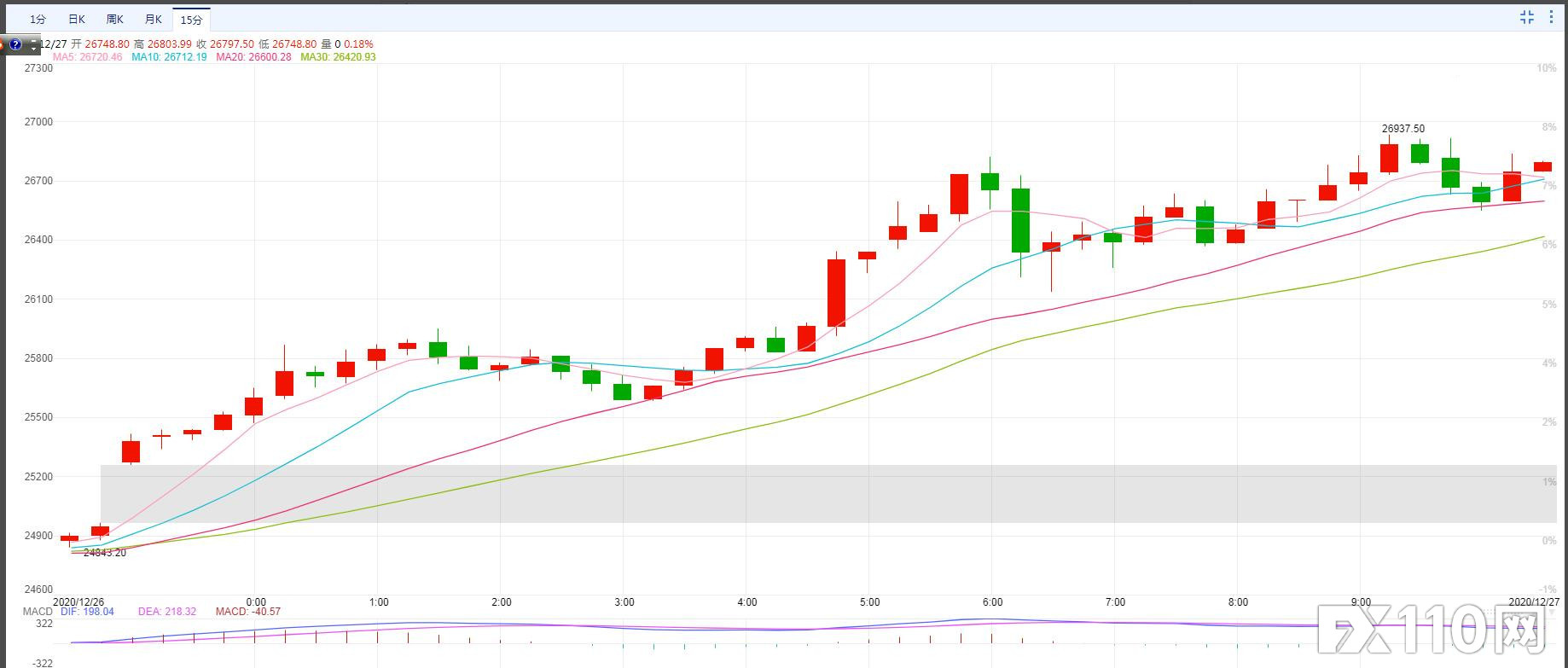The height and width of the screenshot is (668, 1568).
Task: Click the 0.18% change value
Action: coord(358,44)
